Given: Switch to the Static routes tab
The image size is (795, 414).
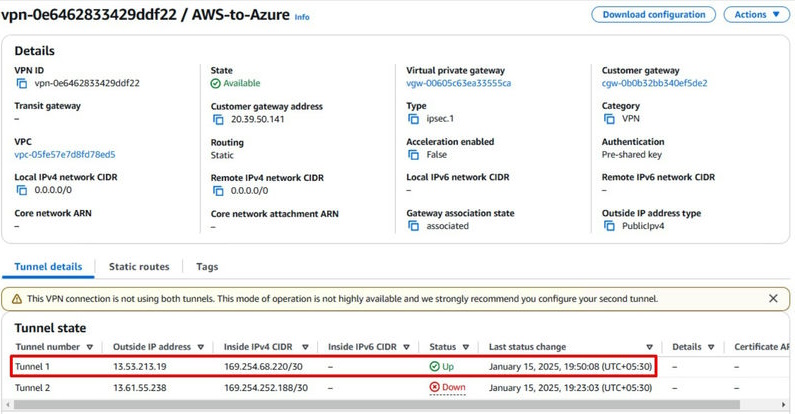Looking at the screenshot, I should 139,267.
